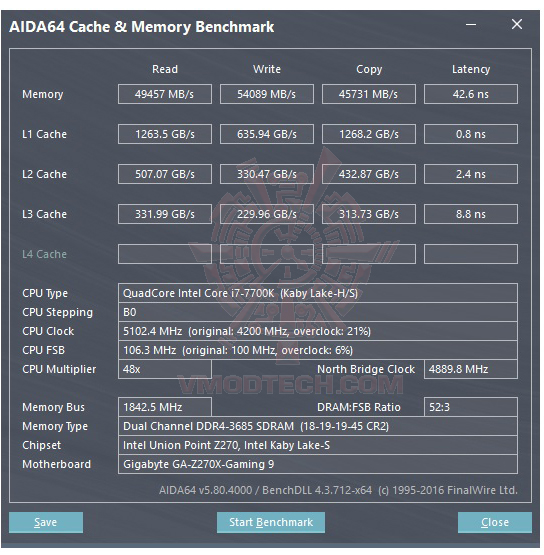Click the Close button at bottom
The image size is (544, 555).
pyautogui.click(x=494, y=522)
